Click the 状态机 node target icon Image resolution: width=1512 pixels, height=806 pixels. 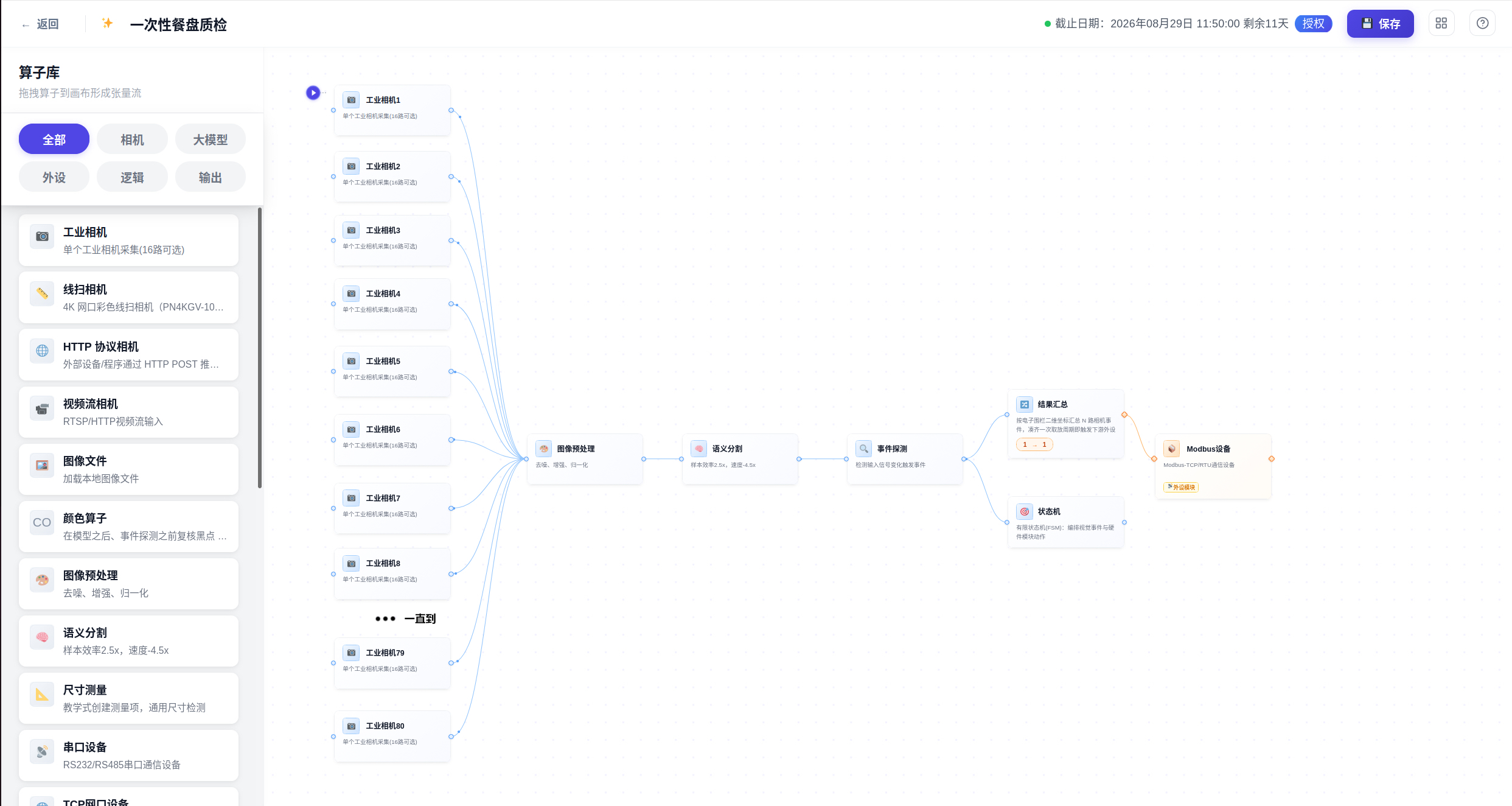[1024, 511]
